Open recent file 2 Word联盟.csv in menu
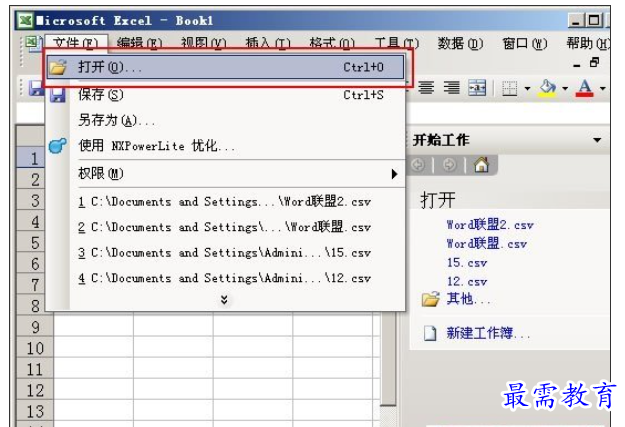The height and width of the screenshot is (427, 625). point(224,227)
